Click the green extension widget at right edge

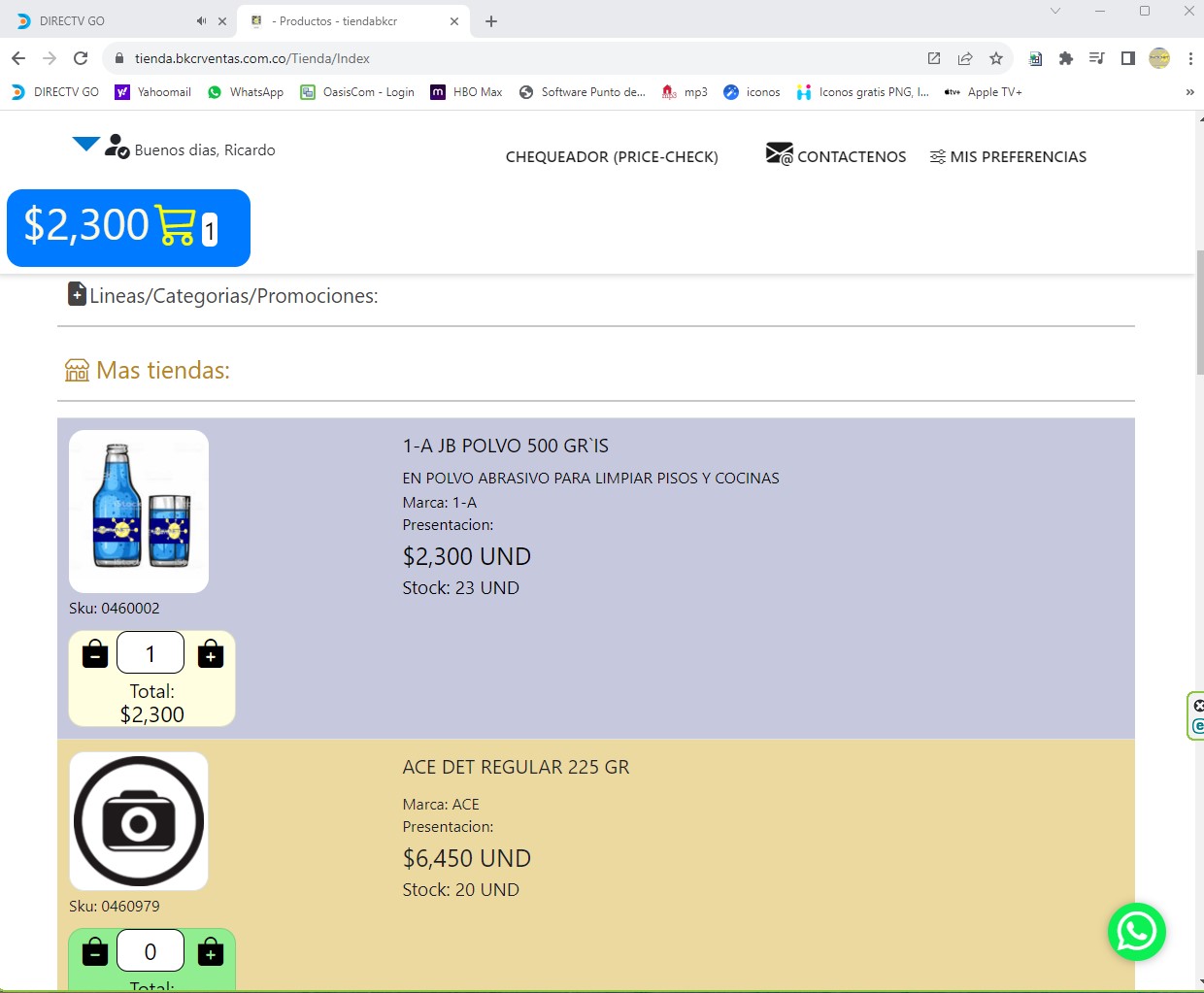tap(1197, 716)
